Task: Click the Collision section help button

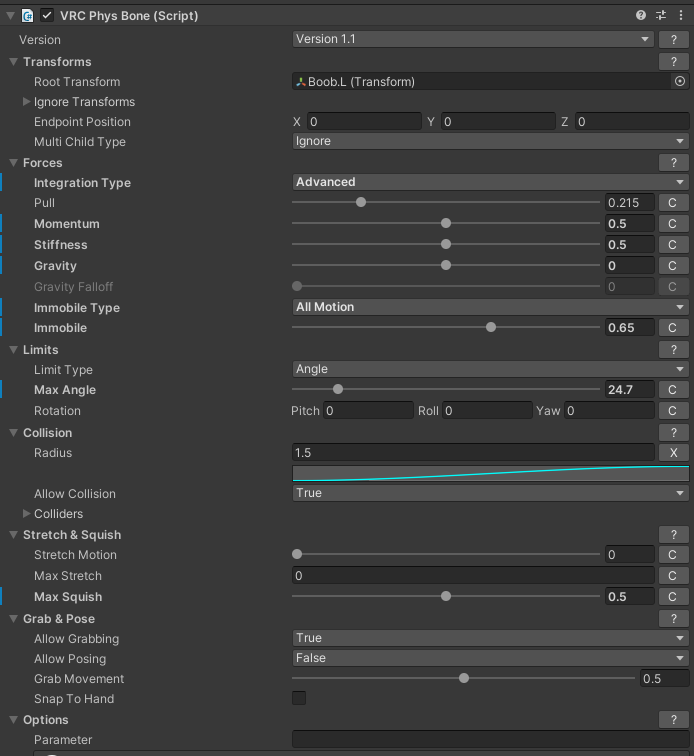Action: (x=673, y=433)
